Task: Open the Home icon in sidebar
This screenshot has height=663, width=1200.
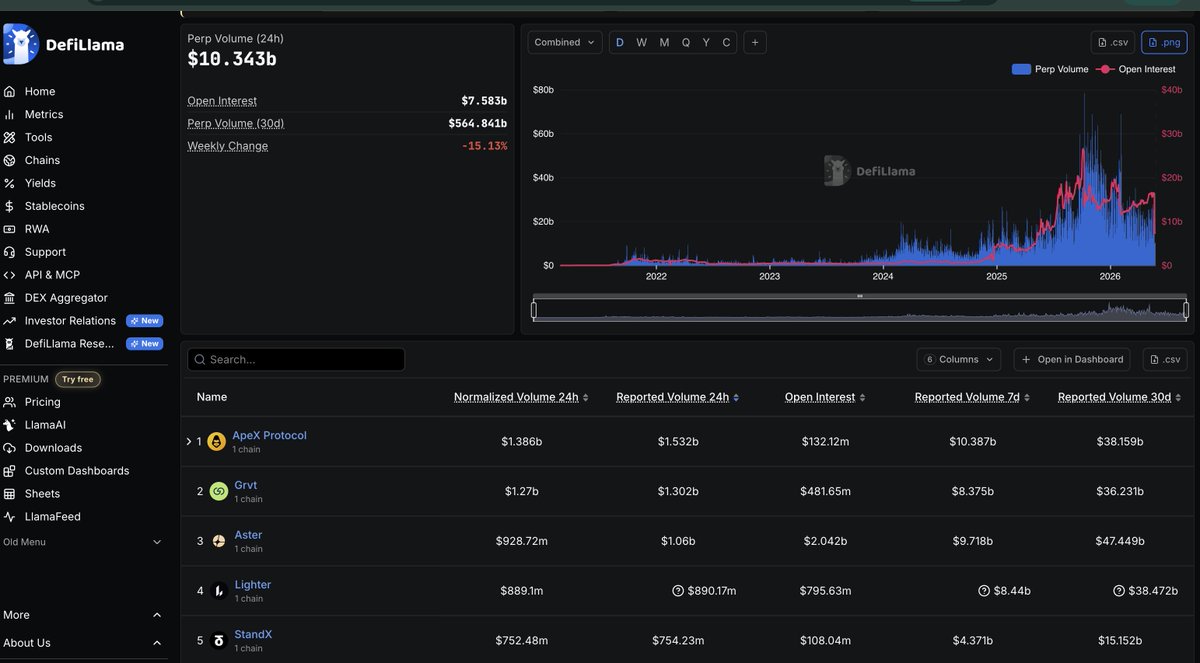Action: point(10,91)
